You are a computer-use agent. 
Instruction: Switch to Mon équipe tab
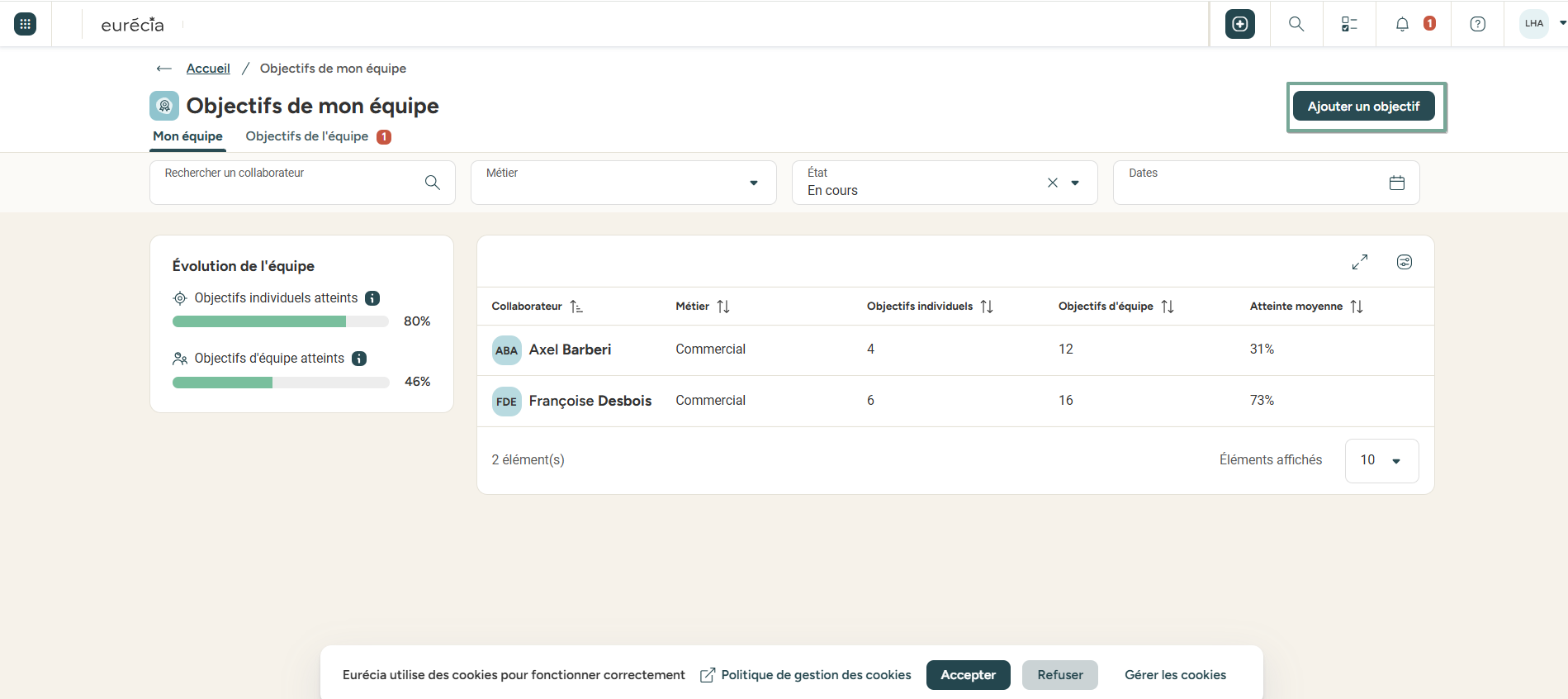point(188,136)
